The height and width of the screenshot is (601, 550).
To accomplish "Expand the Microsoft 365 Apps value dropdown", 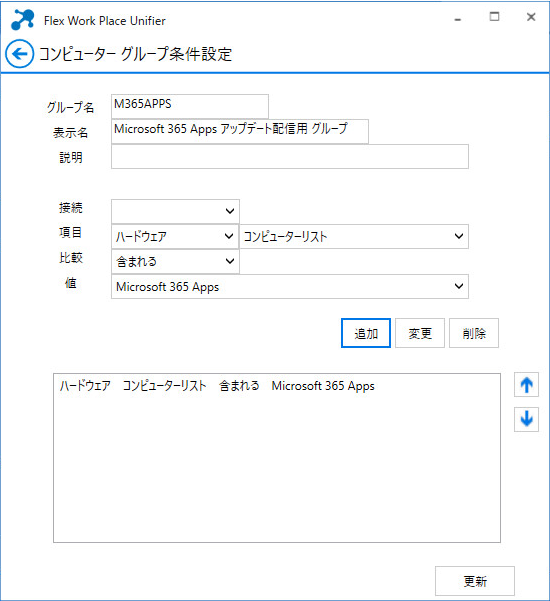I will point(290,286).
